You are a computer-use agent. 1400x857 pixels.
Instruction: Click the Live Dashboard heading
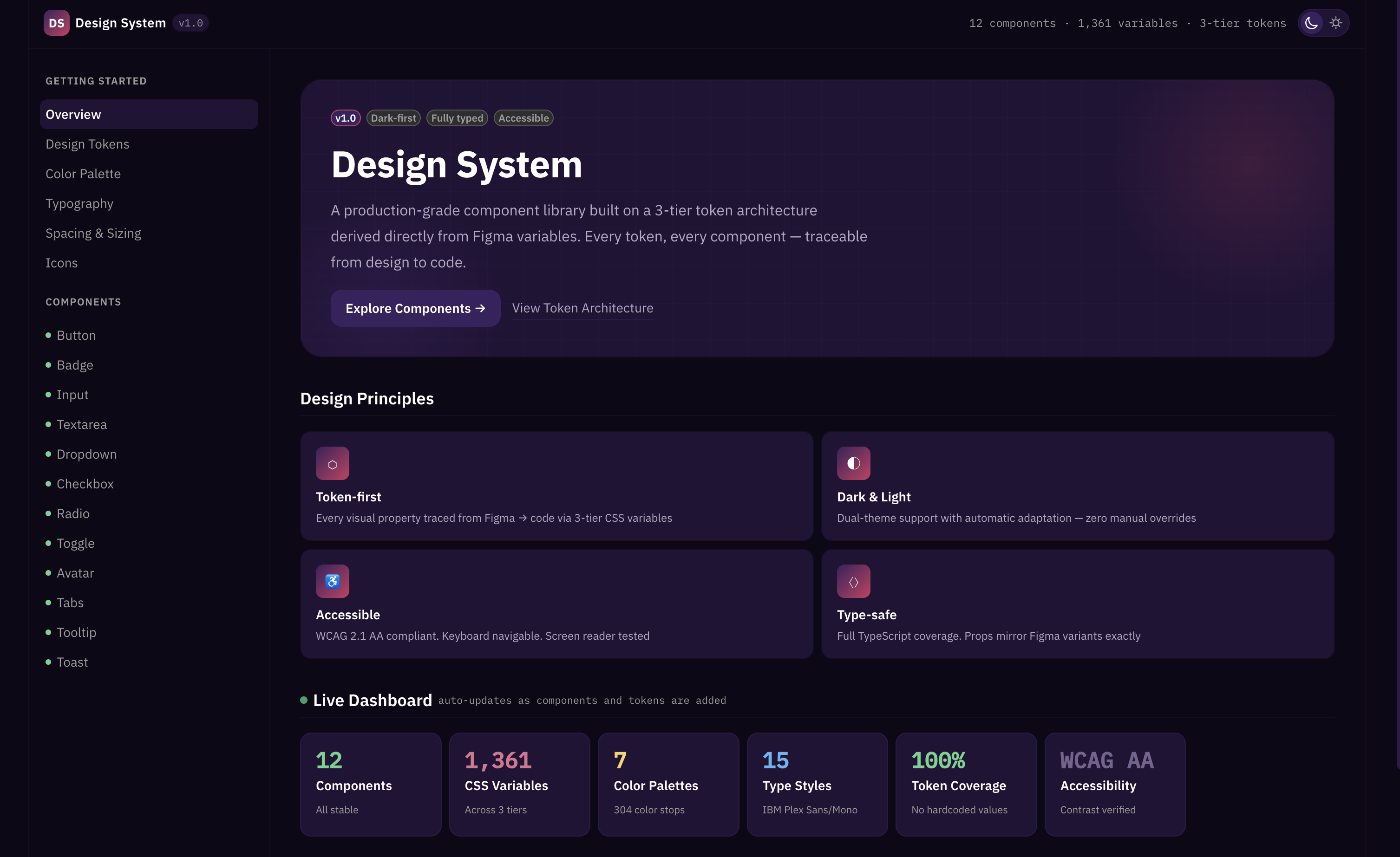[x=372, y=700]
